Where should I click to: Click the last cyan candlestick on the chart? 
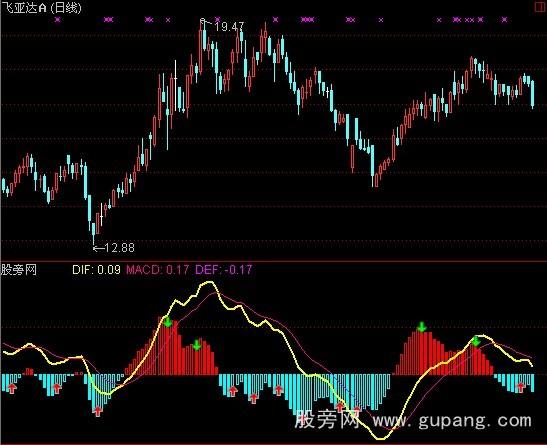[533, 93]
